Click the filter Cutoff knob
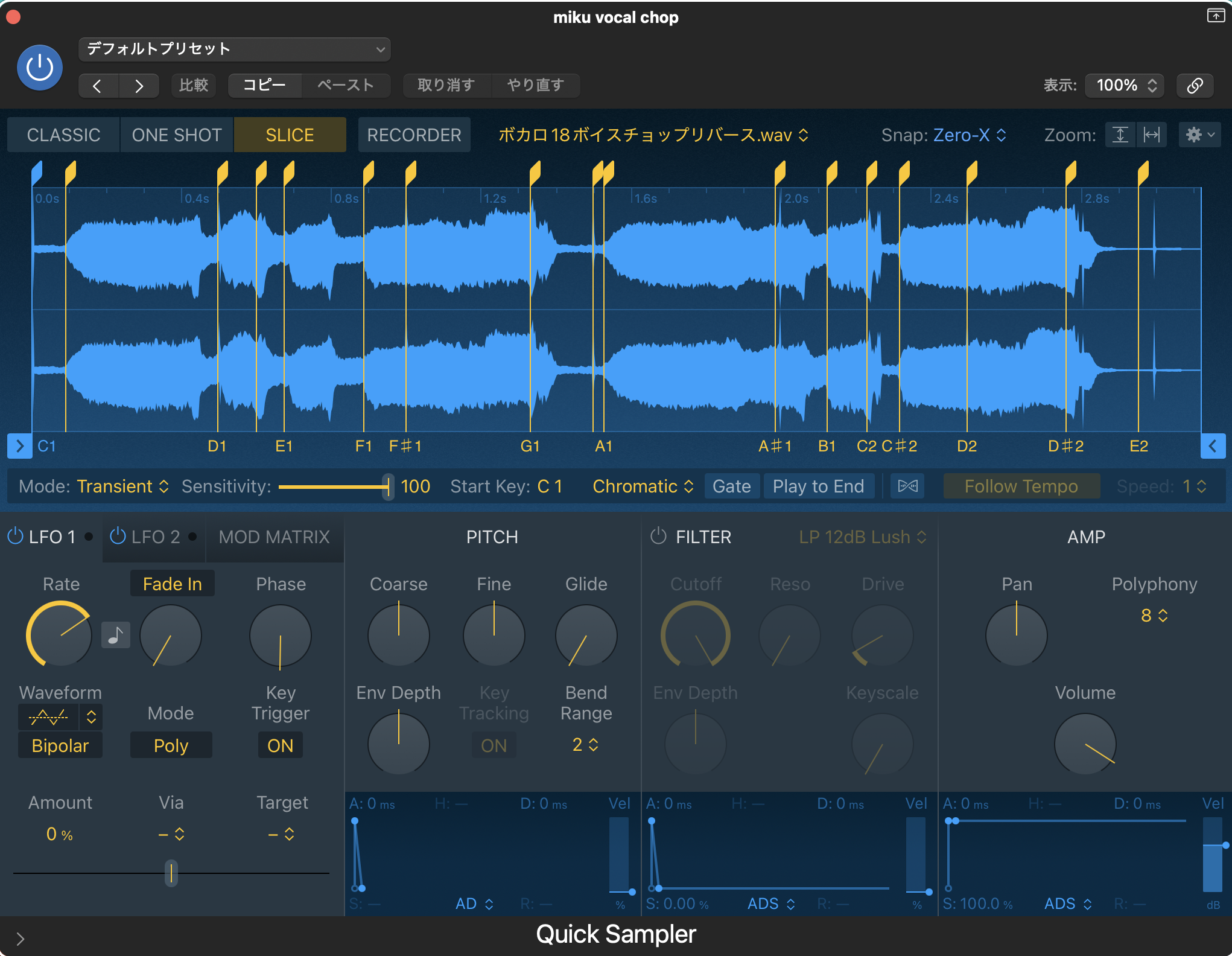Screen dimensions: 1232x956 click(x=696, y=635)
